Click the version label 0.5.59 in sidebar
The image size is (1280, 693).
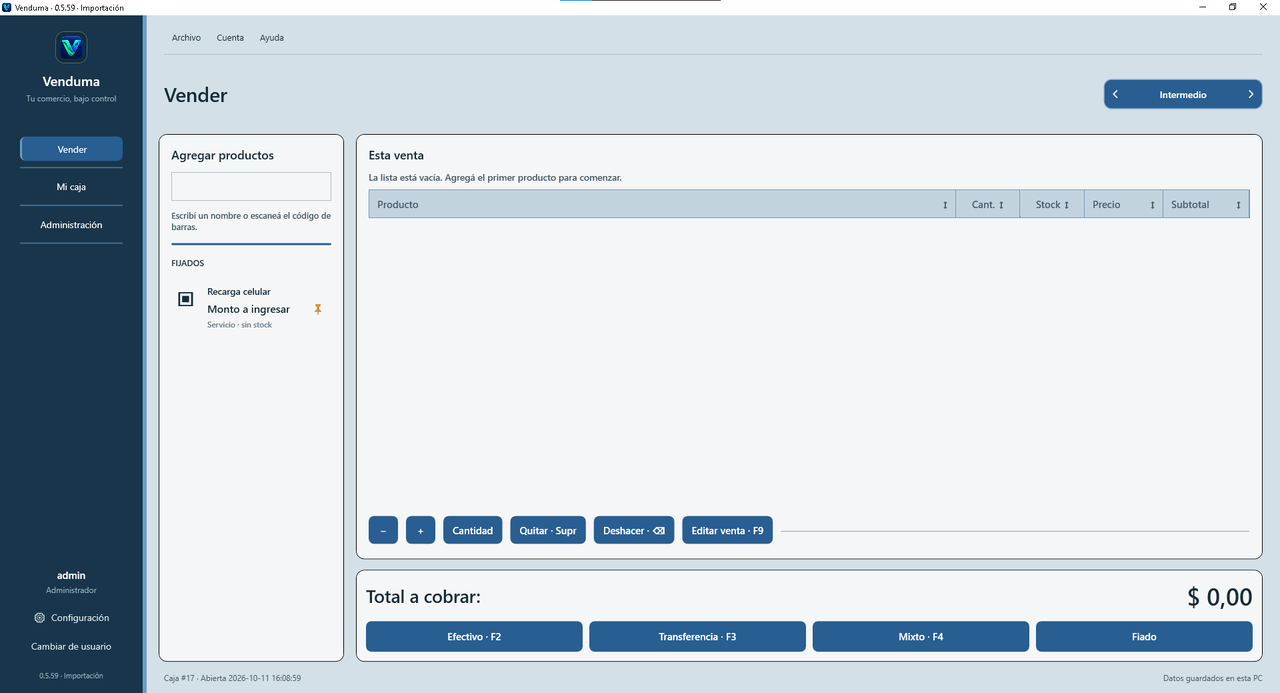pos(71,675)
